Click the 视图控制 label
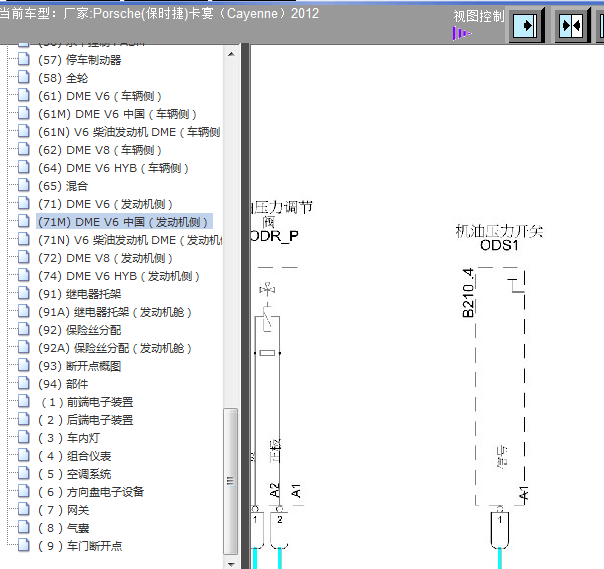The image size is (604, 569). [479, 16]
